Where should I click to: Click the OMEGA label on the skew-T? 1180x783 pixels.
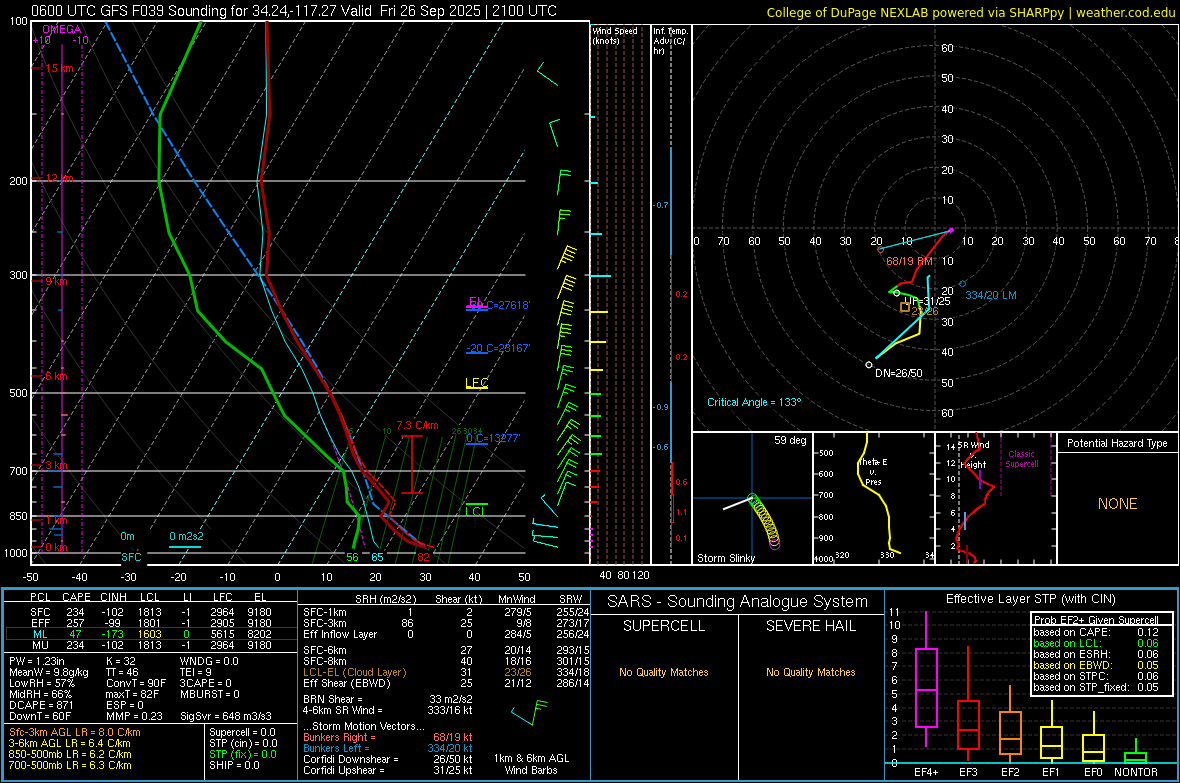coord(62,29)
